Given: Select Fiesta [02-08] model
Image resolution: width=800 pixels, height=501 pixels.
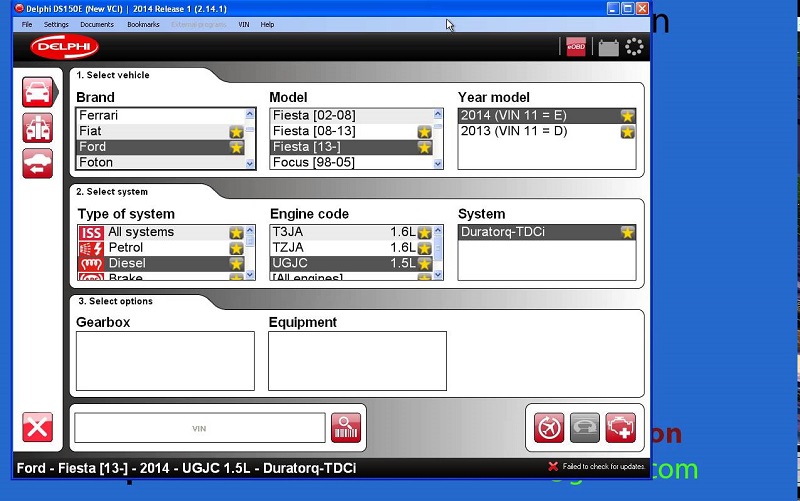Looking at the screenshot, I should (352, 116).
